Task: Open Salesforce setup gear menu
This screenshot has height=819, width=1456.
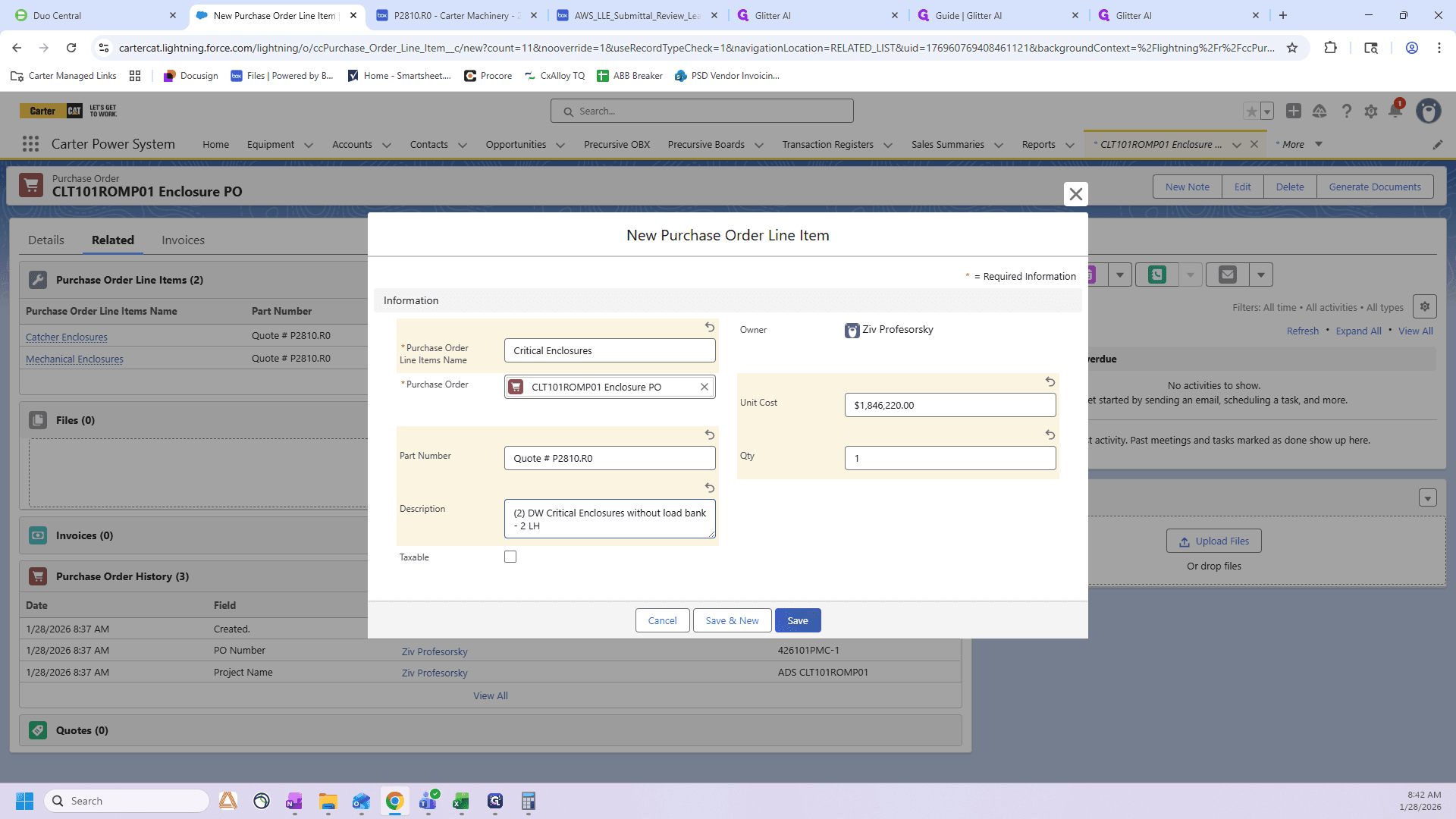Action: pyautogui.click(x=1371, y=111)
